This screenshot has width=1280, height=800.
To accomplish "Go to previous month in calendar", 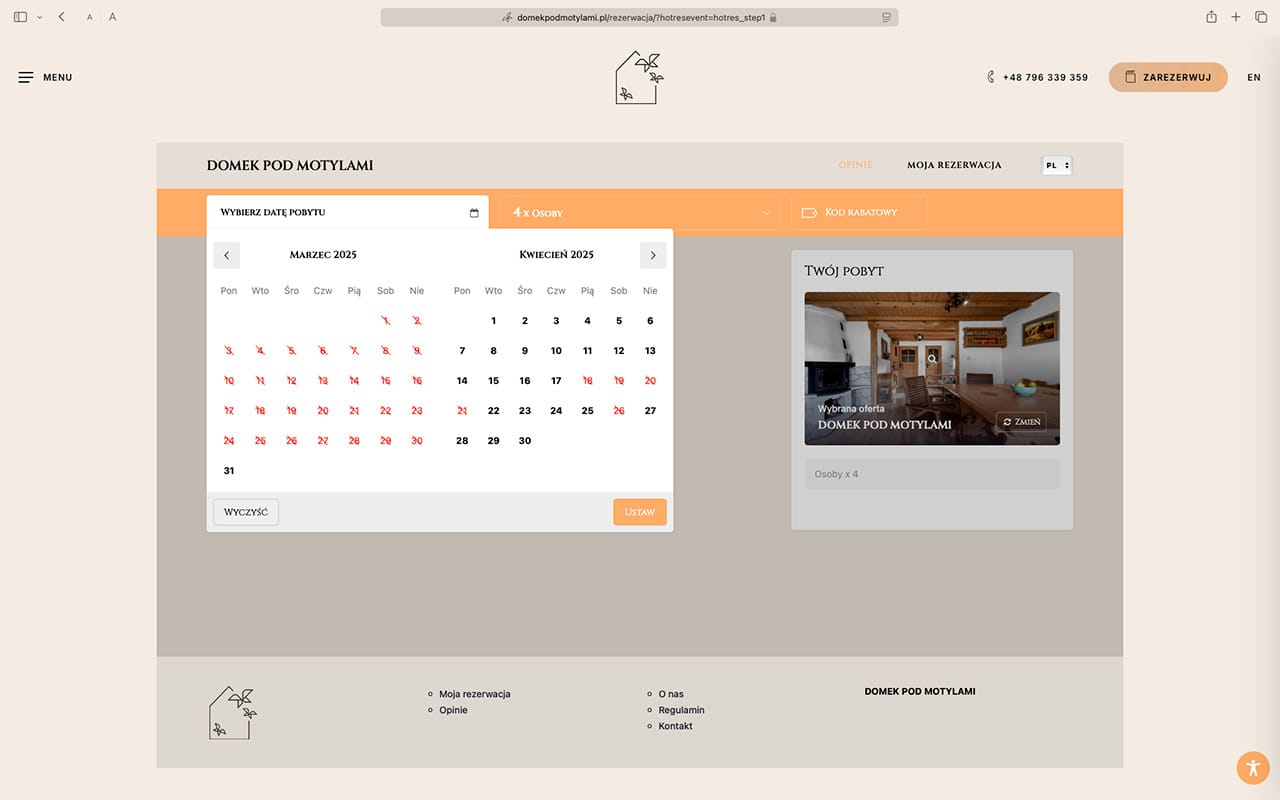I will (x=226, y=255).
